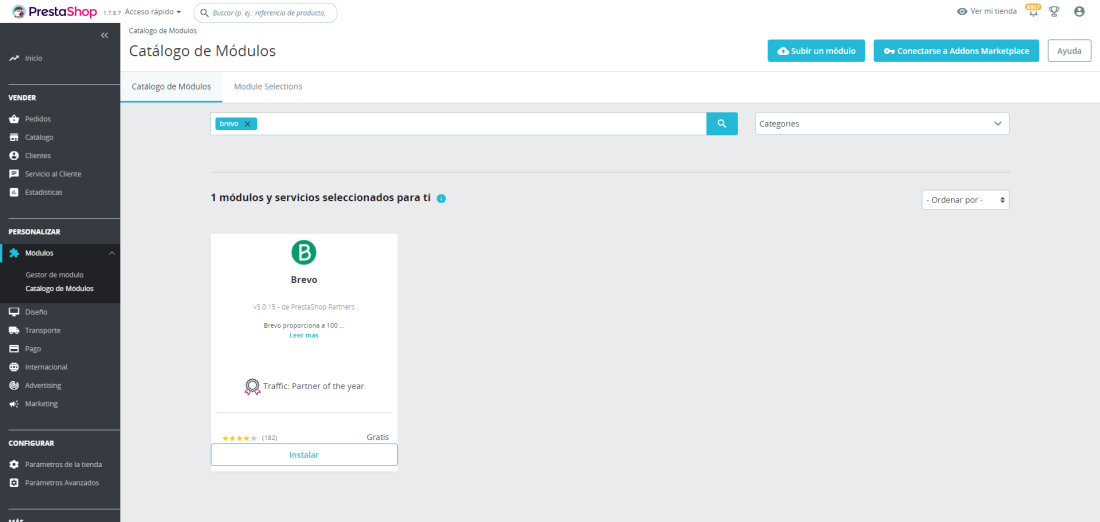Open notifications bell icon
Screen dimensions: 1100x522
(1033, 11)
